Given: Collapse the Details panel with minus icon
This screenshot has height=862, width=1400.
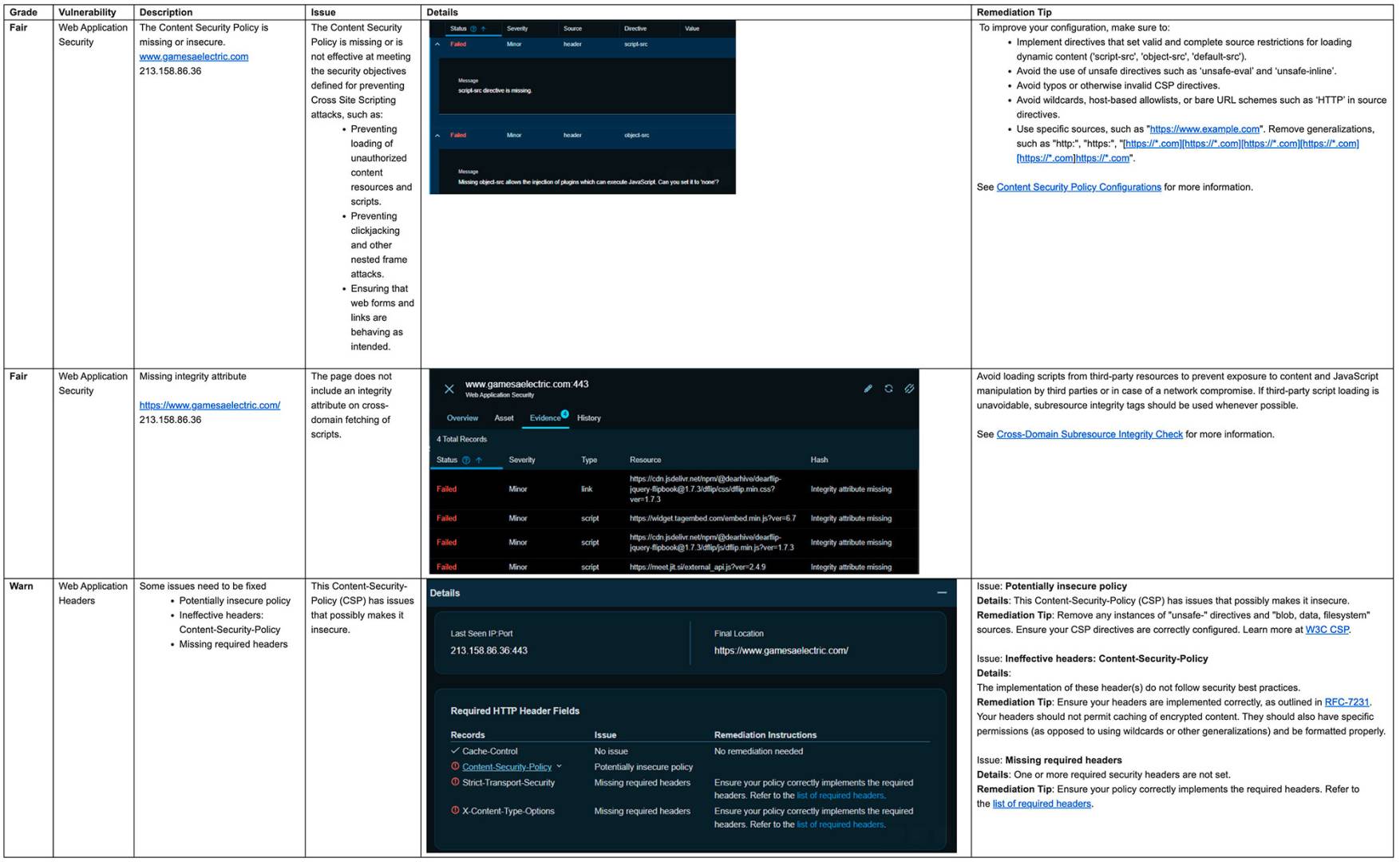Looking at the screenshot, I should click(x=942, y=593).
